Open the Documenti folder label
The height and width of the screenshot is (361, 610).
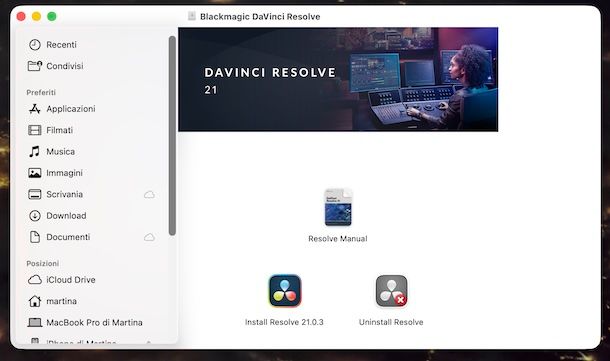[68, 237]
